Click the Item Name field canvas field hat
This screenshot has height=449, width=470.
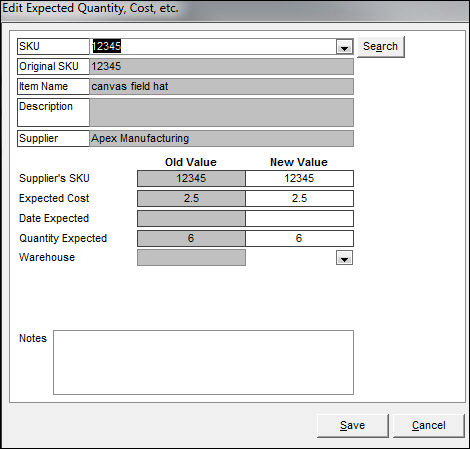(x=222, y=86)
